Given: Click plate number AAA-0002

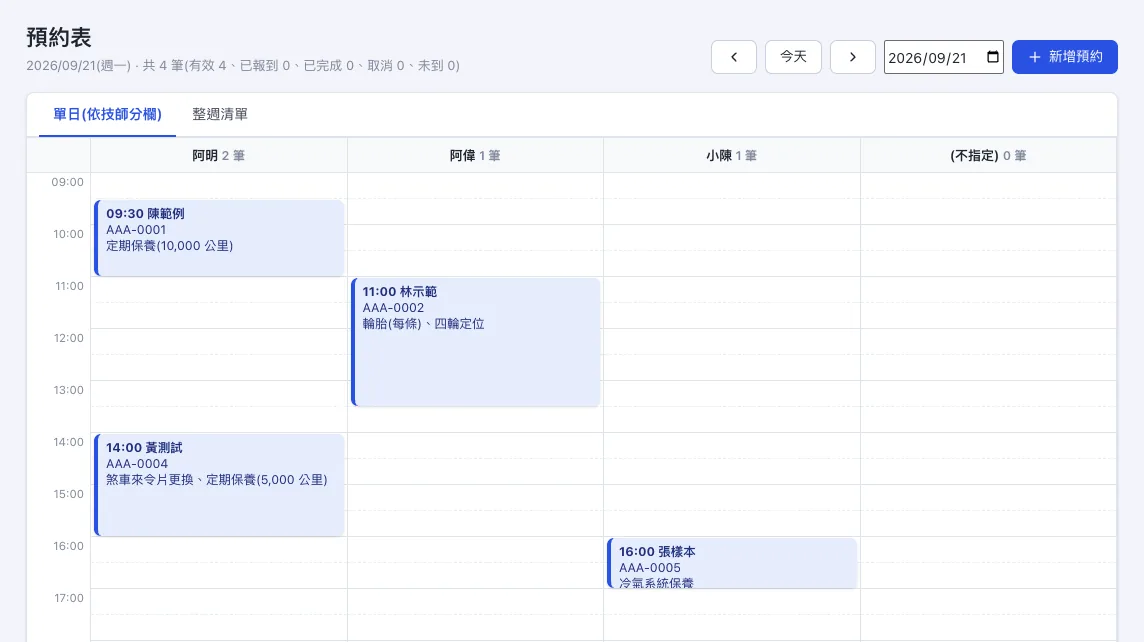Looking at the screenshot, I should pyautogui.click(x=393, y=308).
